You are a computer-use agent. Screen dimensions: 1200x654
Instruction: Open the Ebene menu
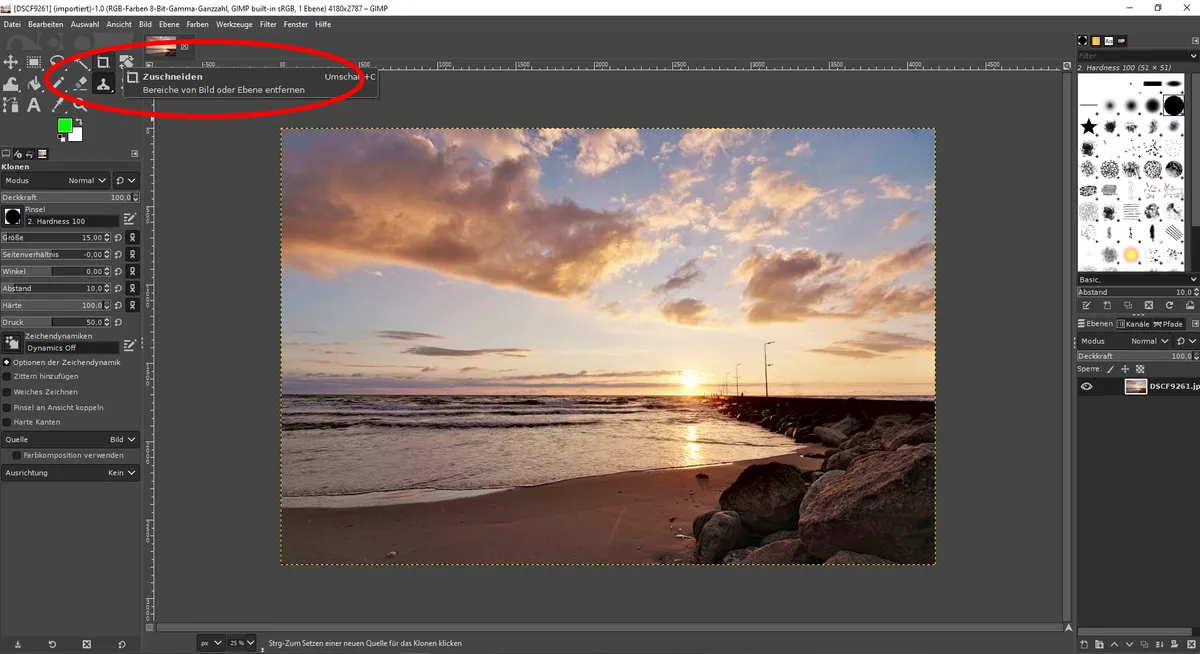169,24
